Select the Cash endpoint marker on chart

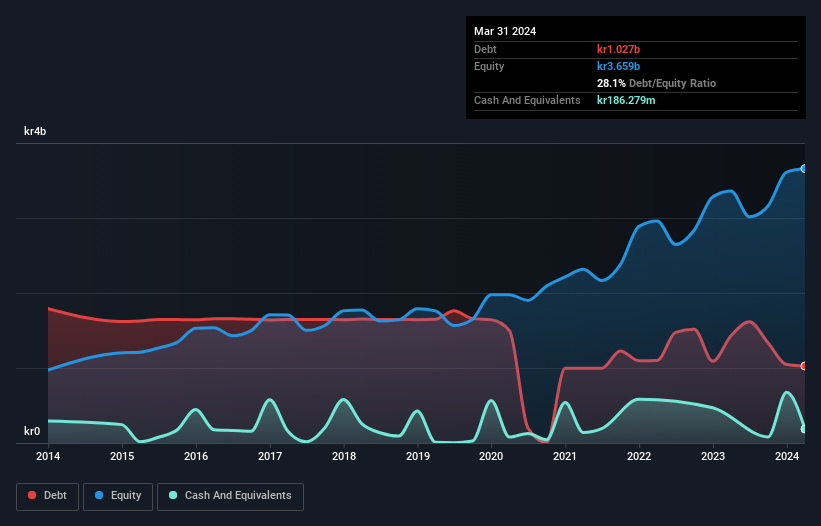pyautogui.click(x=804, y=429)
